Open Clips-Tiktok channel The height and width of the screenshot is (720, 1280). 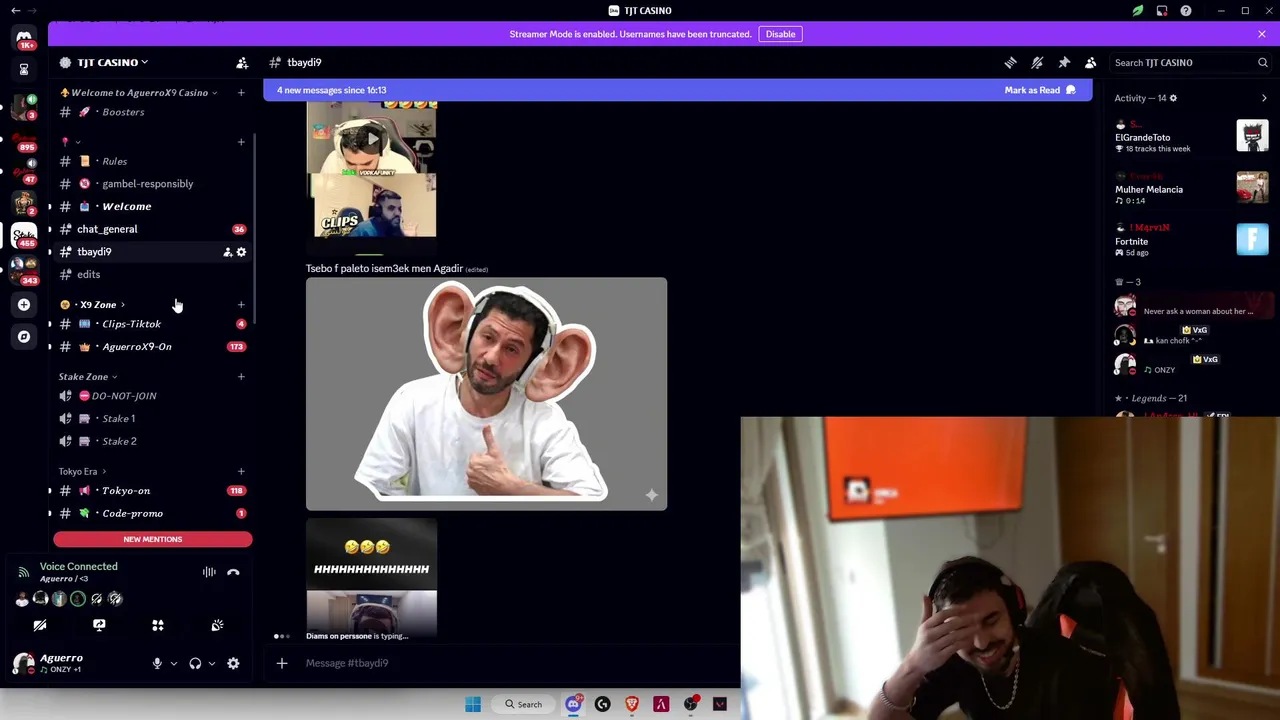coord(150,324)
